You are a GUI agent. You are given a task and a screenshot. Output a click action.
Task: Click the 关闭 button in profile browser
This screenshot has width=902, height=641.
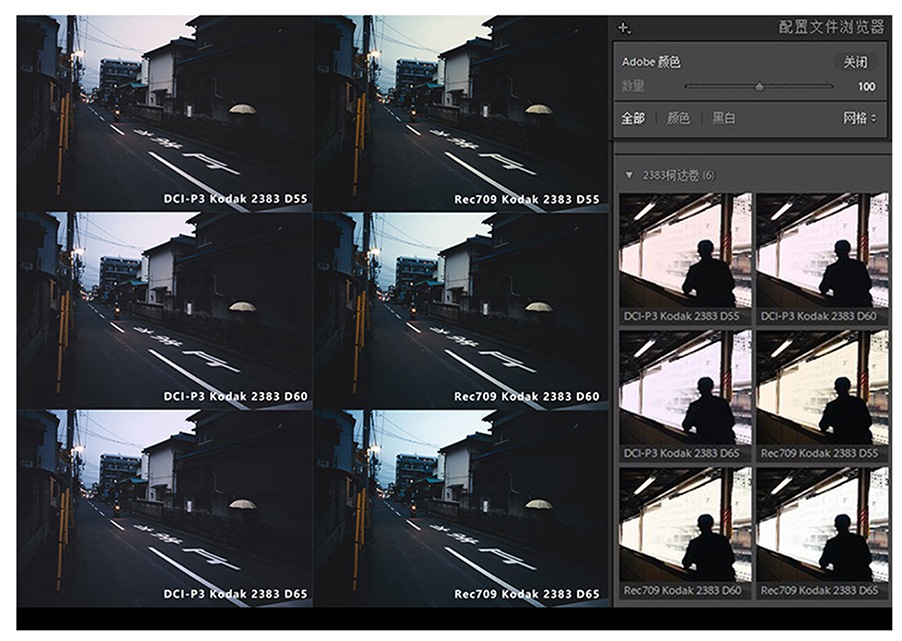coord(855,62)
